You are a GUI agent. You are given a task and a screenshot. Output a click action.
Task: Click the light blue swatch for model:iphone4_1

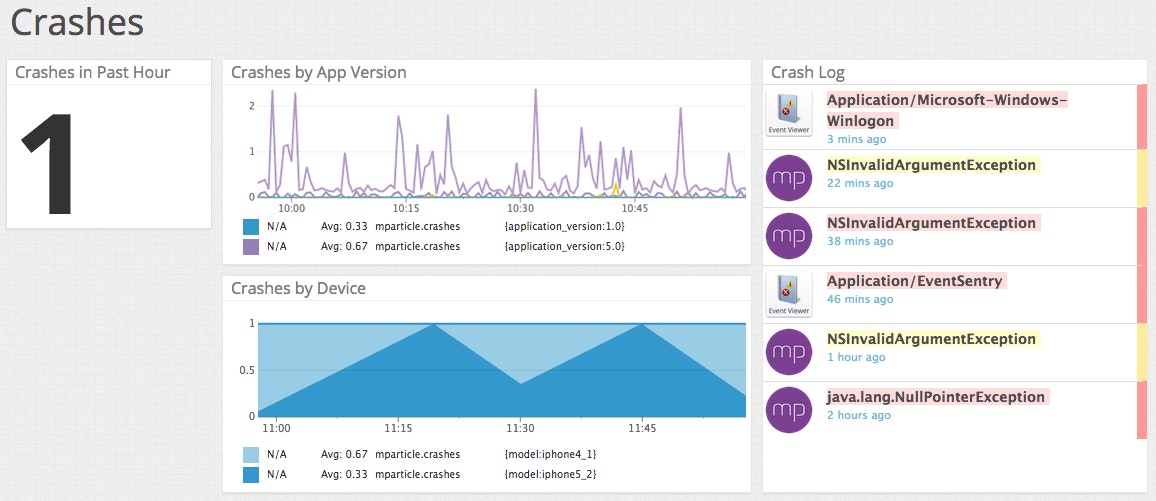251,454
